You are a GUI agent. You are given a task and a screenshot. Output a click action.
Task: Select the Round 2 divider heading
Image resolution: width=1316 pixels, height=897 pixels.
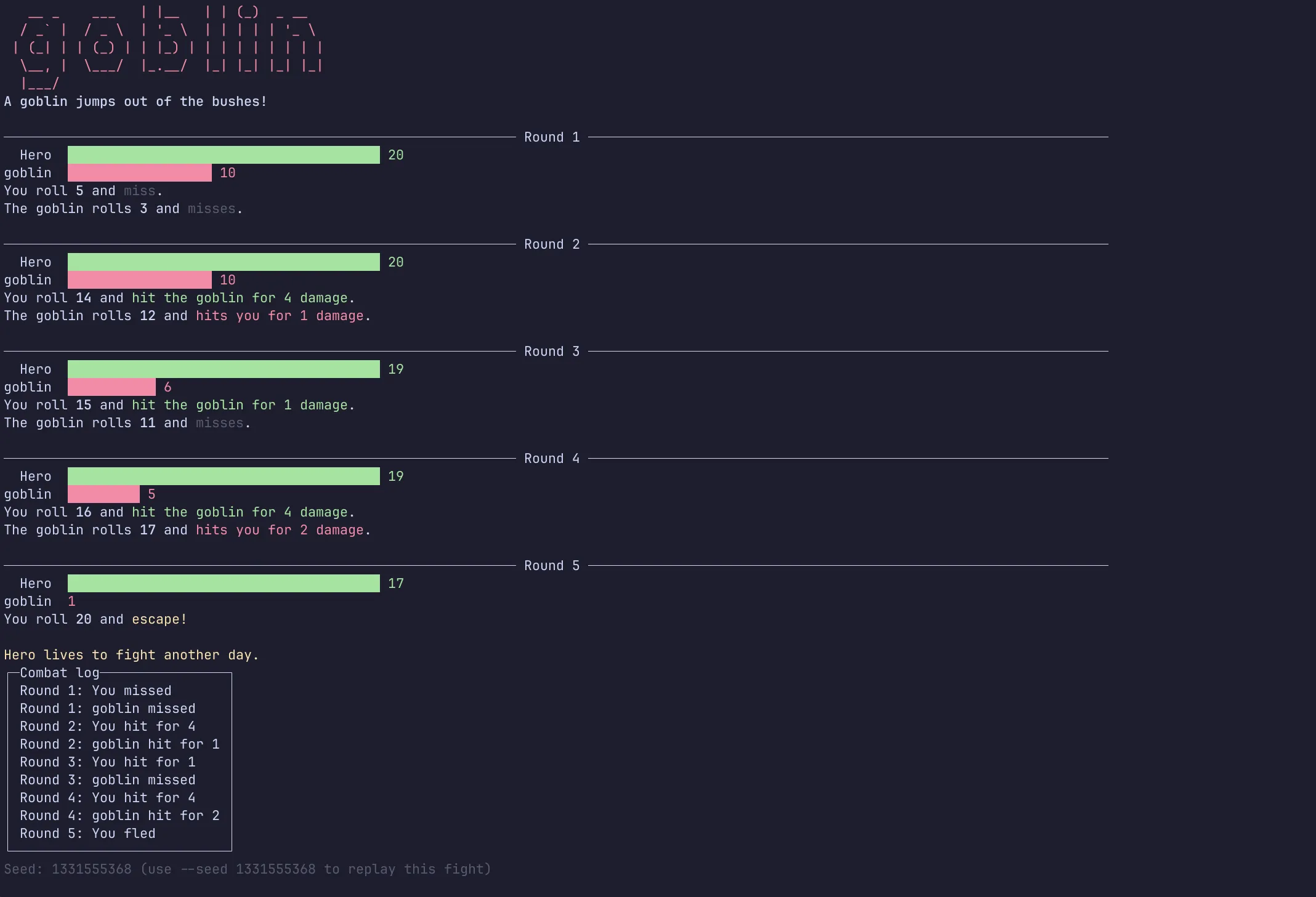click(552, 244)
